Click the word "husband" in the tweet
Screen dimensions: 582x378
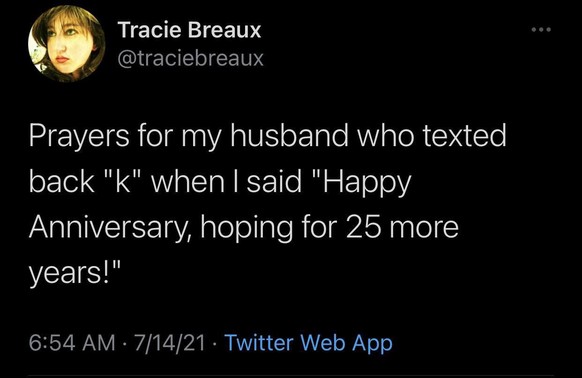290,134
